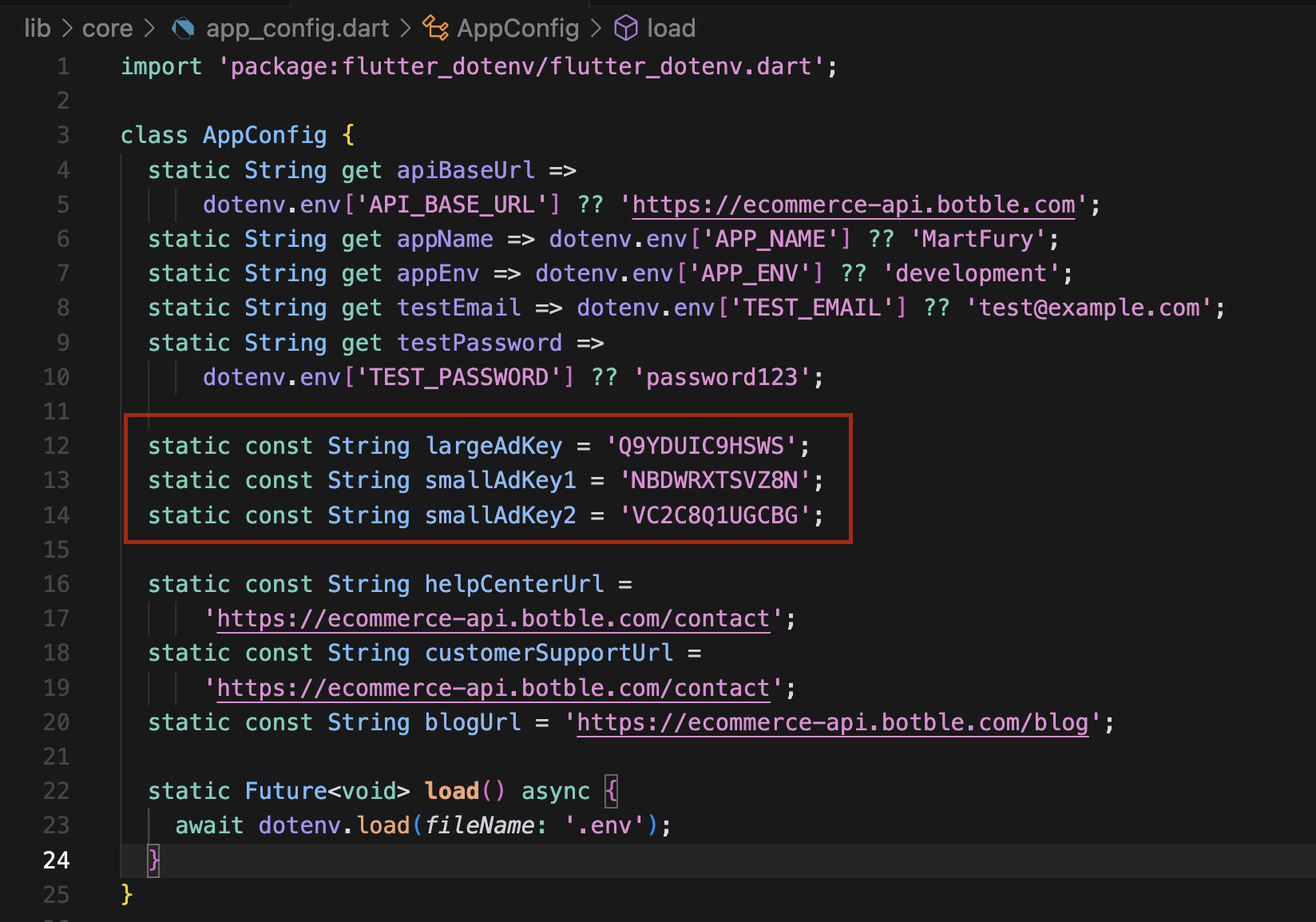Open the contact URL link on line 19
Viewport: 1316px width, 922px height.
click(493, 688)
